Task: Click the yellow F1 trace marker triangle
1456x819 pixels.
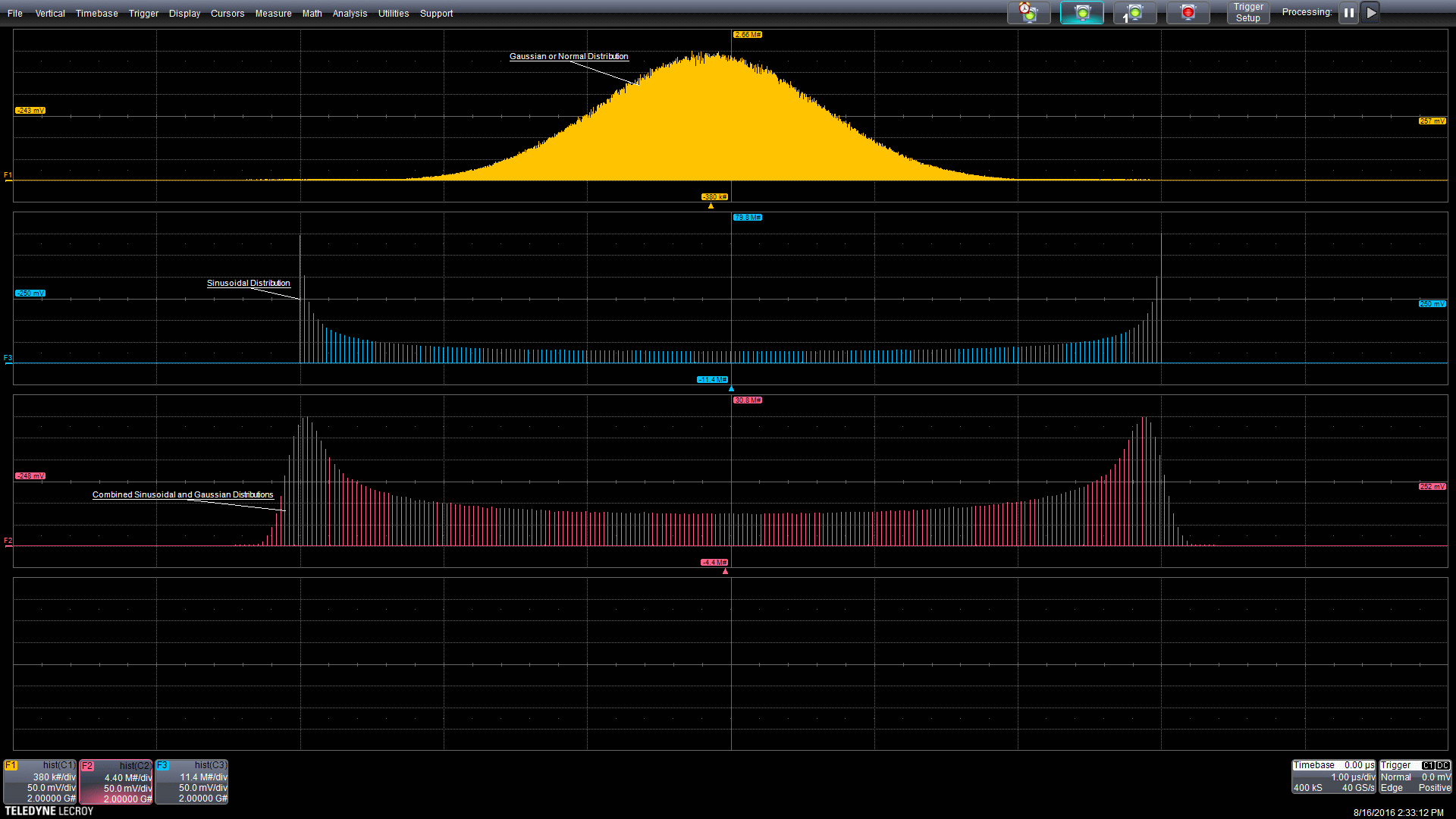Action: [x=711, y=206]
